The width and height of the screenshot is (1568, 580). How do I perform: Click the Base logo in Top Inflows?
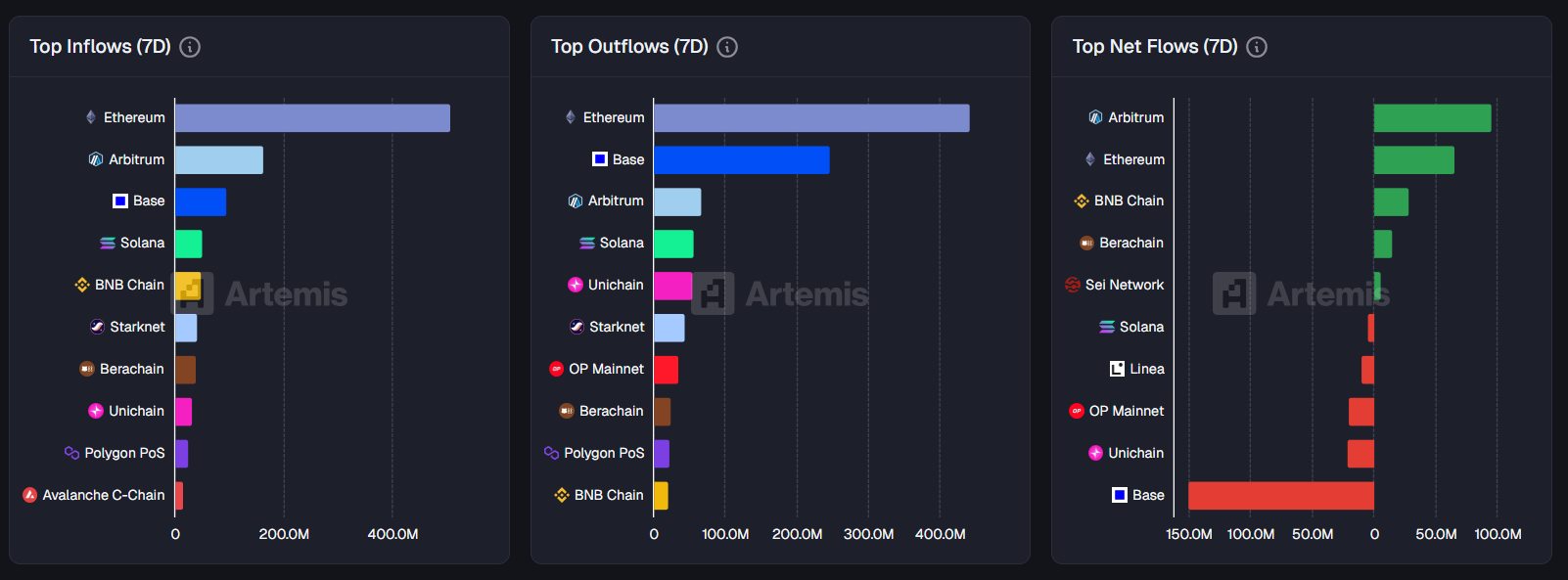point(120,201)
